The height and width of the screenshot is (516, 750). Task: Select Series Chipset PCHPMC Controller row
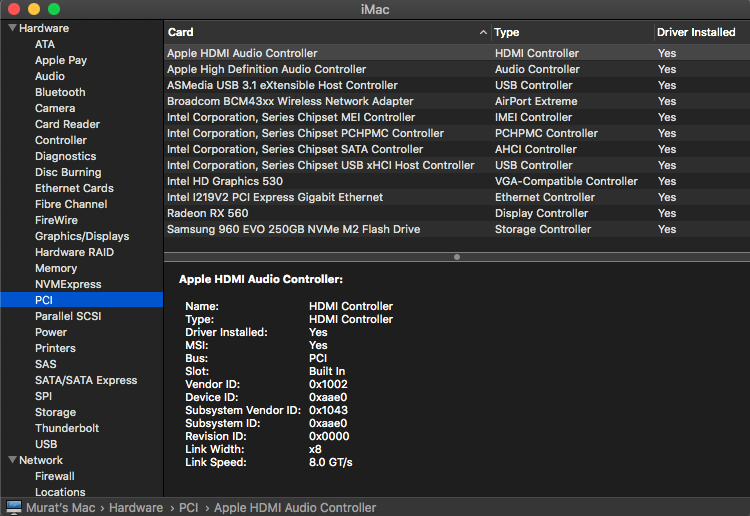coord(457,133)
